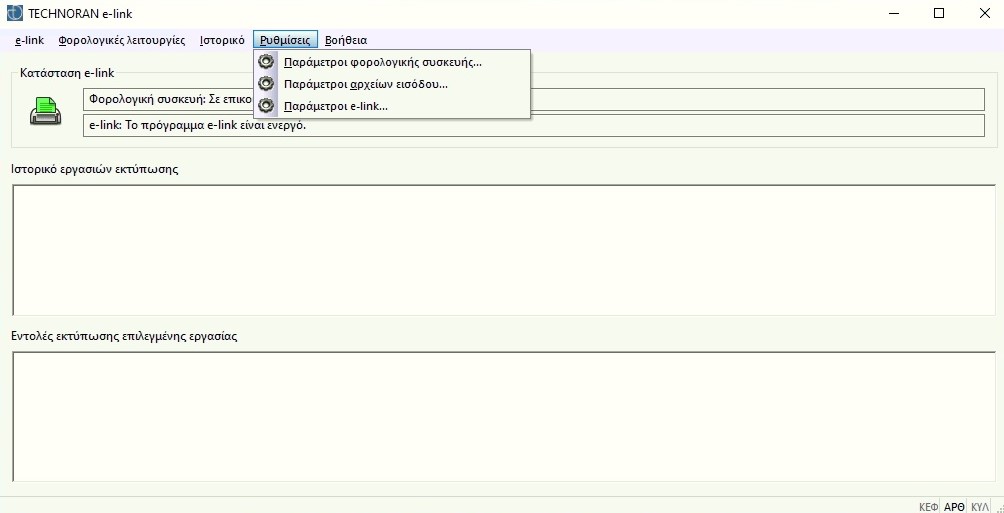The height and width of the screenshot is (513, 1004).
Task: Click the Φορολογική συσκευή status field
Action: pos(533,99)
